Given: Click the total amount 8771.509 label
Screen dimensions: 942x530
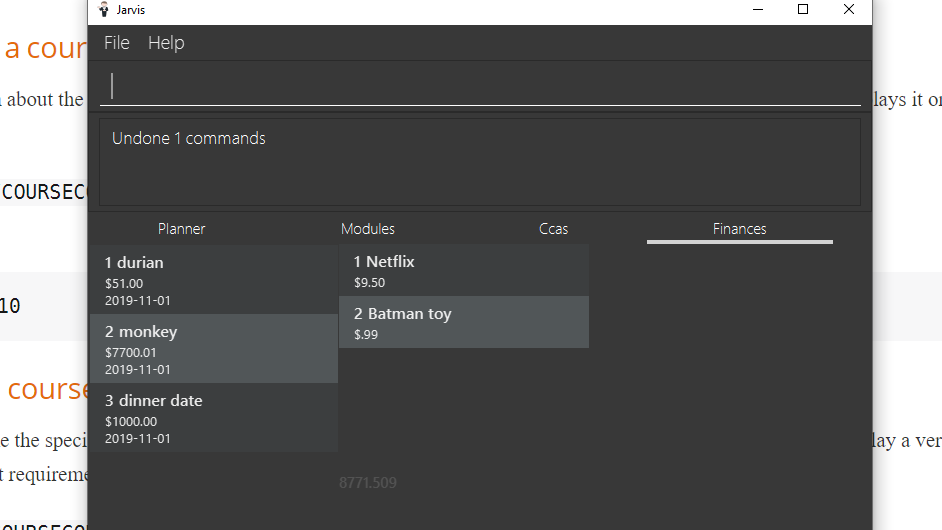Looking at the screenshot, I should [368, 483].
